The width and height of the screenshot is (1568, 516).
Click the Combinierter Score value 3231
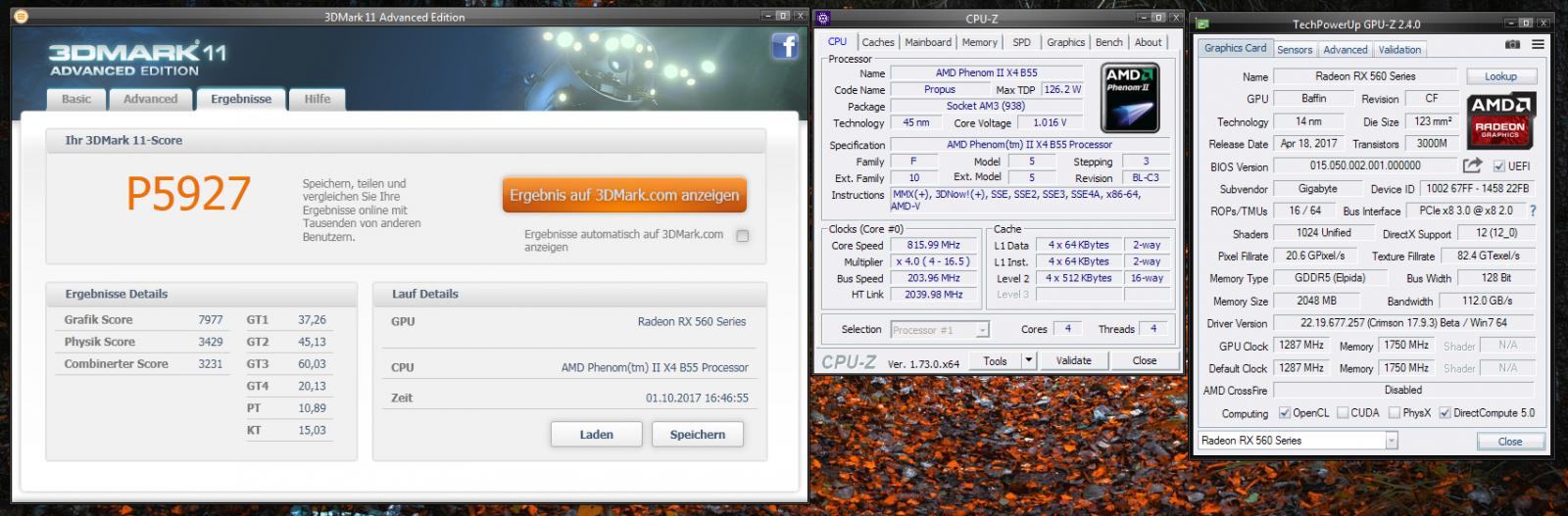(210, 363)
